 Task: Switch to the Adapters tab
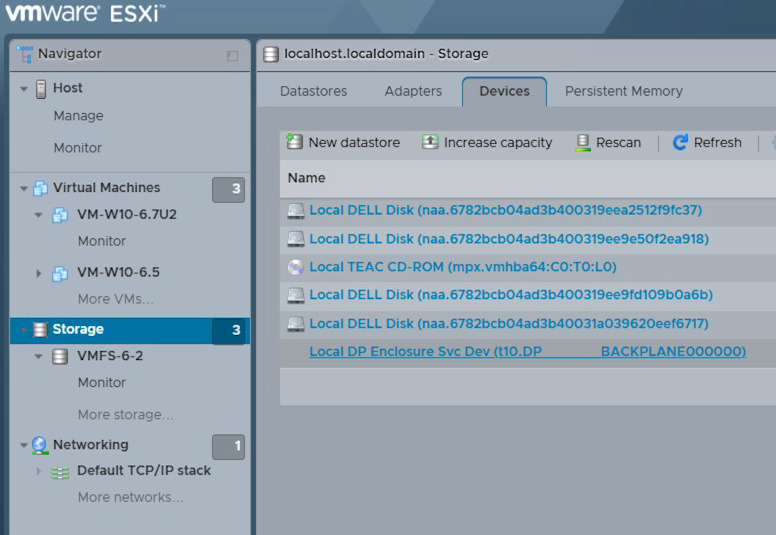(413, 91)
